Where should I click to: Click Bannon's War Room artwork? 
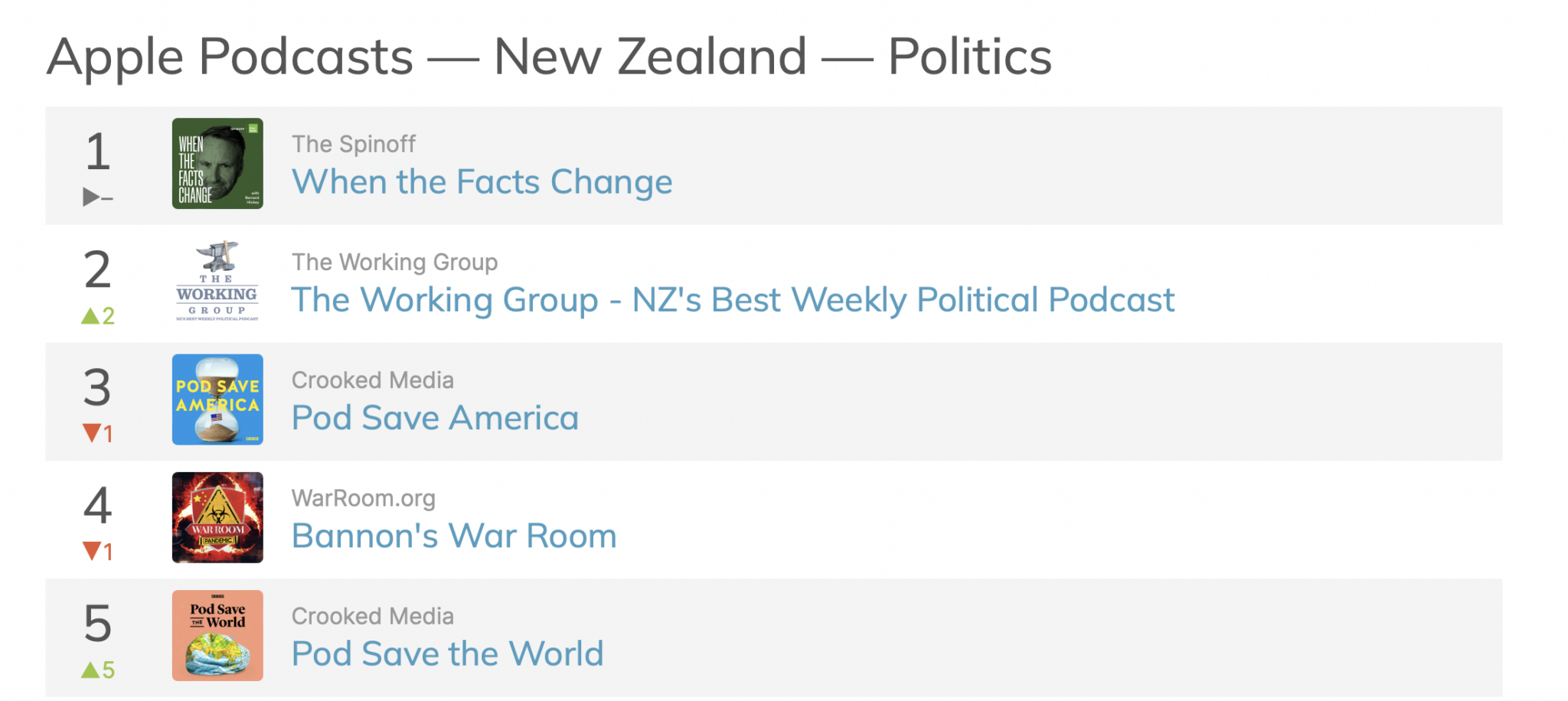click(217, 518)
